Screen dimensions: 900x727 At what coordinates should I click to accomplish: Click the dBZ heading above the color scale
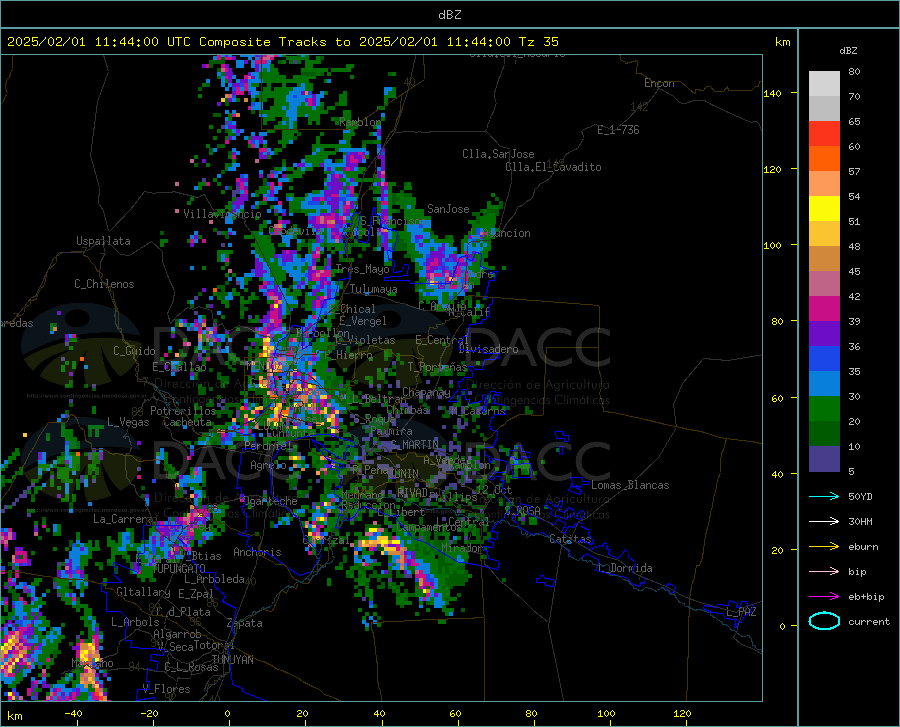848,50
